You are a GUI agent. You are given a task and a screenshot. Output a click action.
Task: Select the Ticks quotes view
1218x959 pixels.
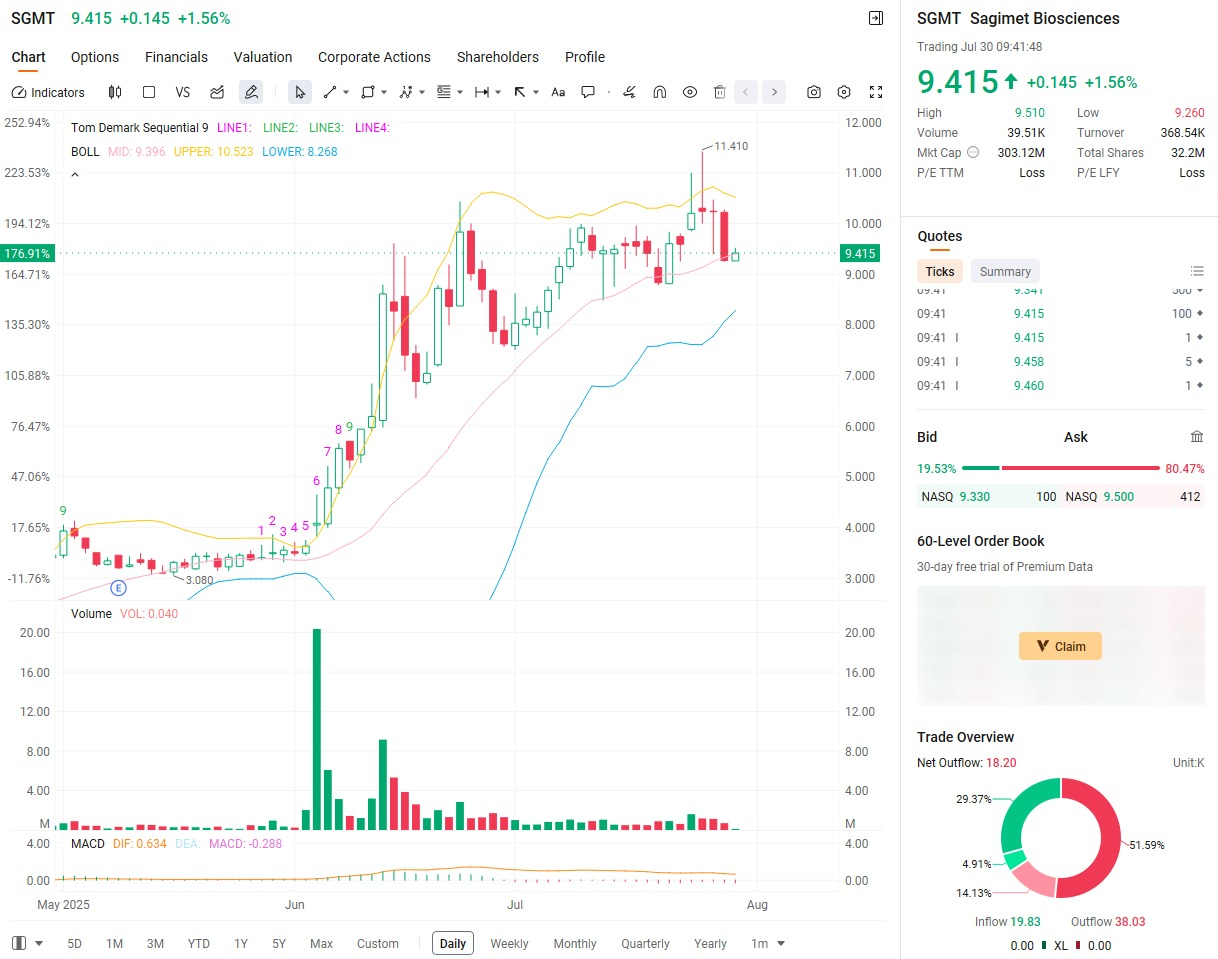coord(940,271)
